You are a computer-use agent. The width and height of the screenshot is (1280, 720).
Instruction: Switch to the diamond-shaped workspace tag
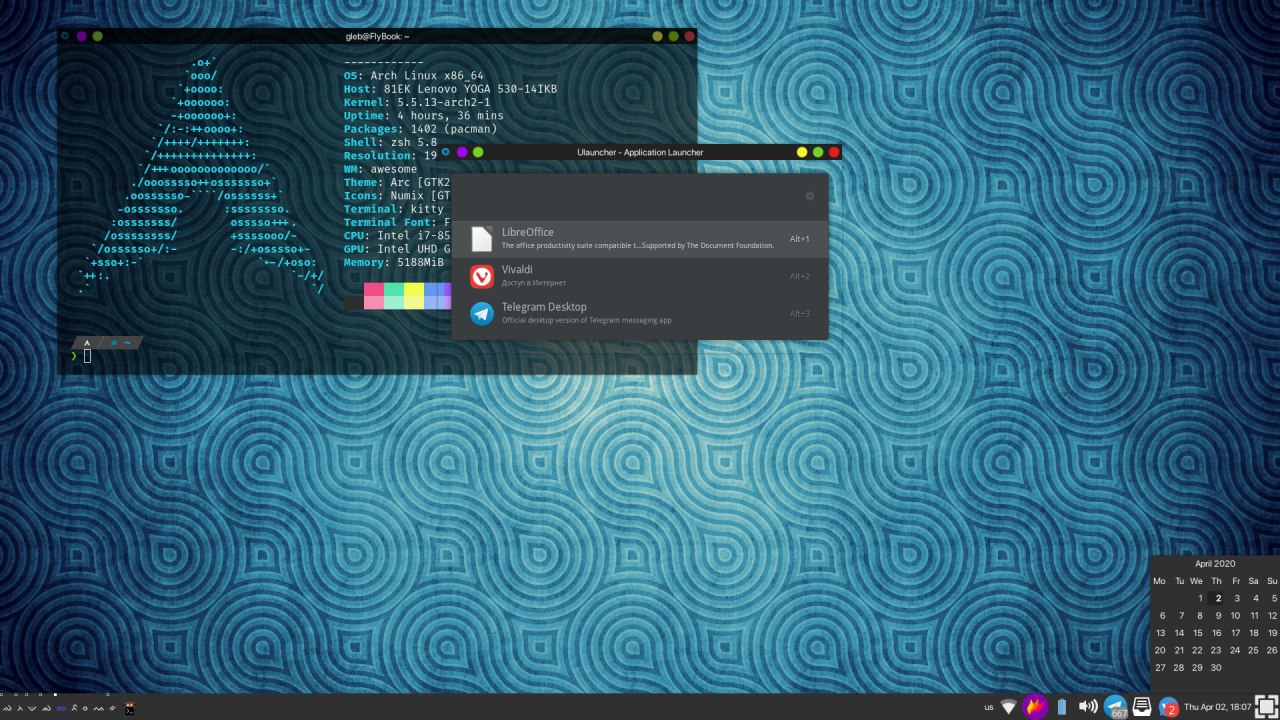[x=85, y=708]
